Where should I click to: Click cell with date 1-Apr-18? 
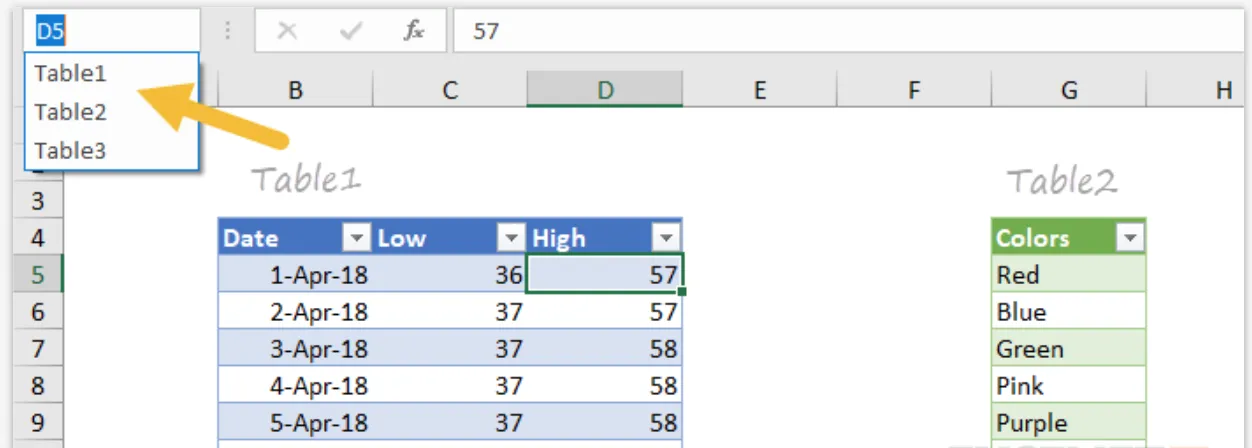pyautogui.click(x=295, y=275)
